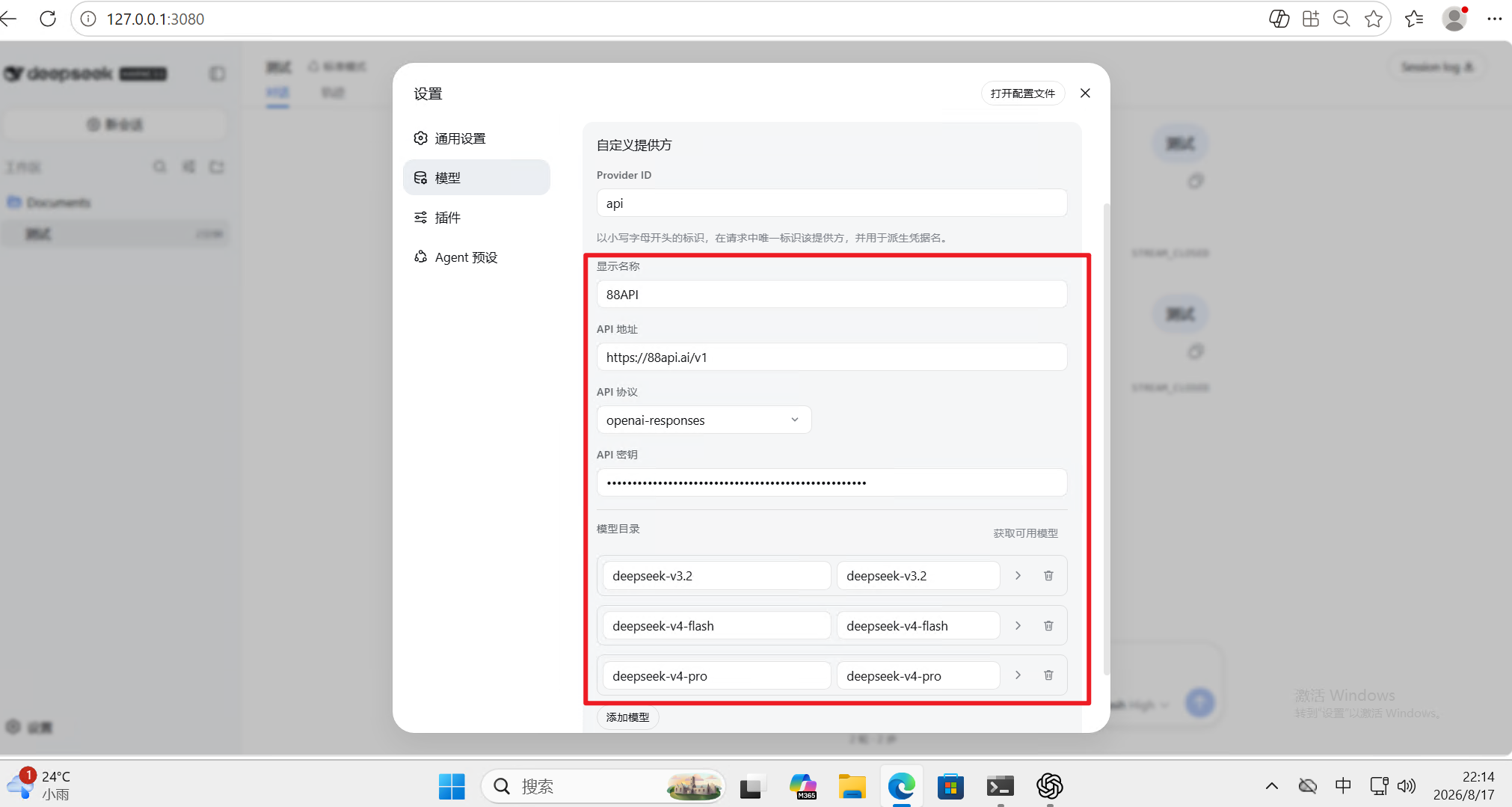Click the sliders icon beside 插件
The width and height of the screenshot is (1512, 807).
click(x=421, y=218)
